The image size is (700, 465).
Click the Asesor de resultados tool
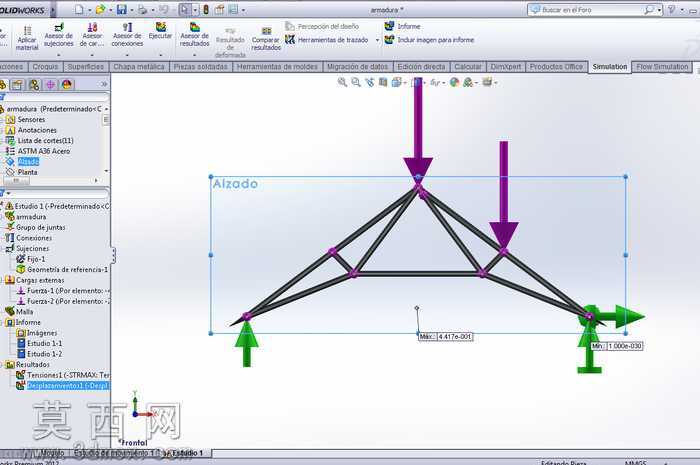coord(194,34)
